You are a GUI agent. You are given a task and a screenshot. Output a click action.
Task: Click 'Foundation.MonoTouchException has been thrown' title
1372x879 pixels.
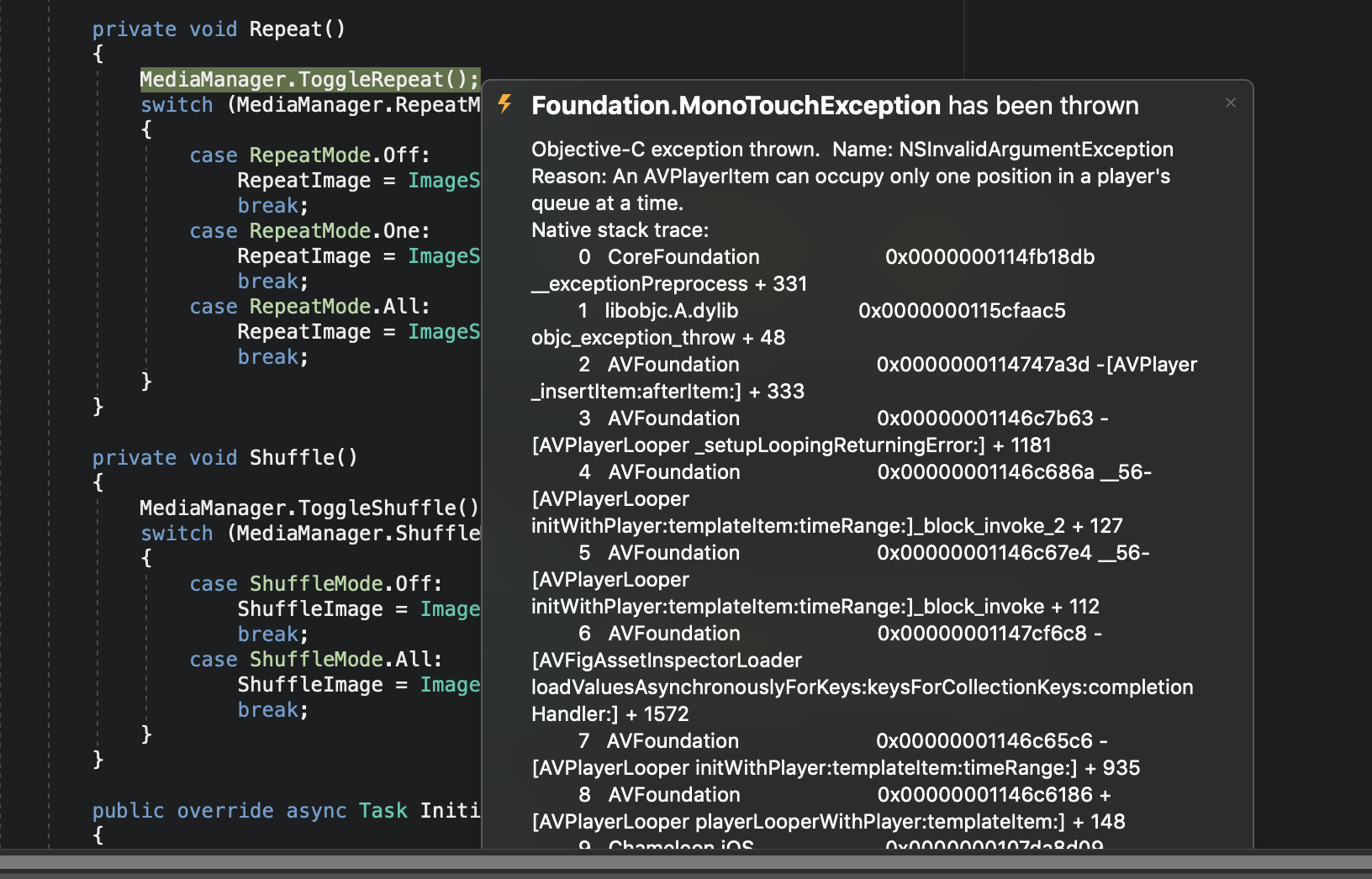tap(835, 105)
